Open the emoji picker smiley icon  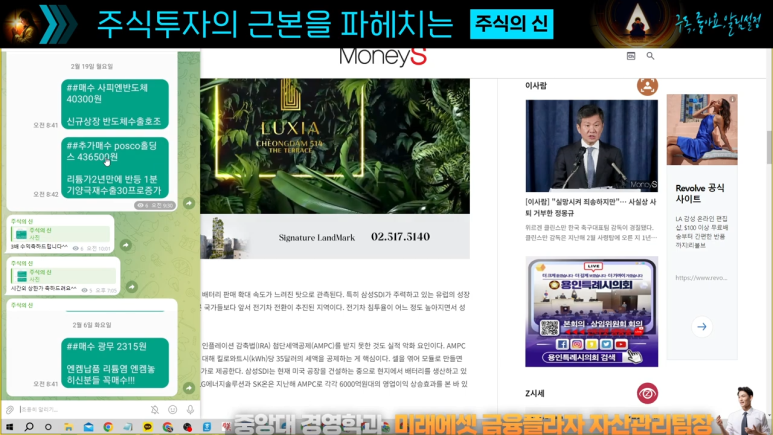tap(173, 409)
